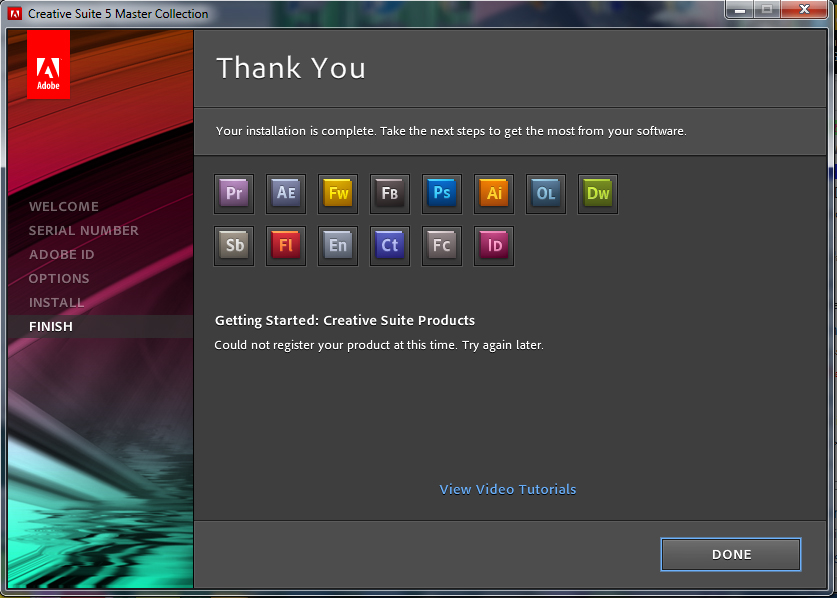
Task: Select the Soundbooth (Sb) icon
Action: tap(234, 246)
